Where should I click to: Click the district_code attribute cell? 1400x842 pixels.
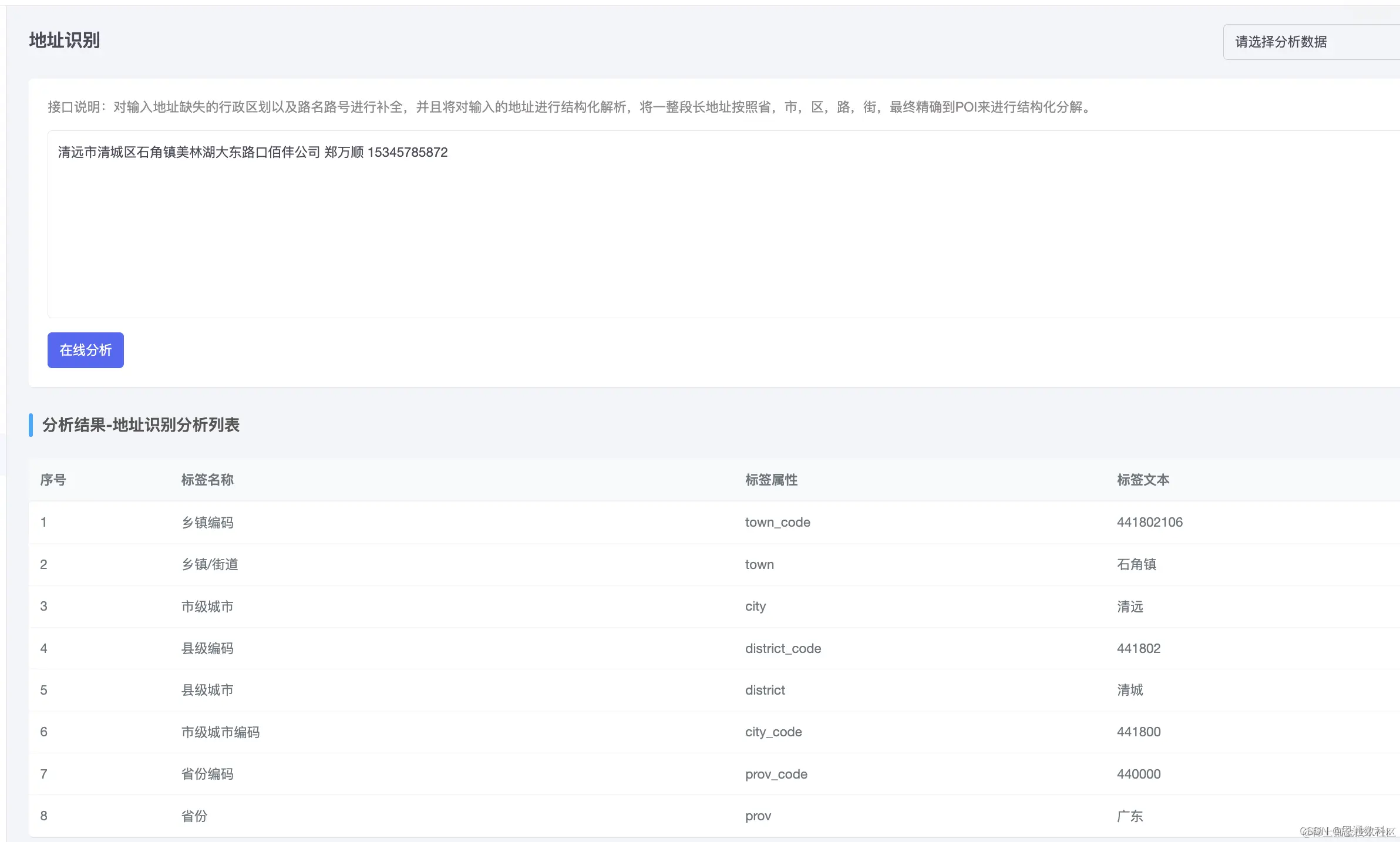coord(783,648)
